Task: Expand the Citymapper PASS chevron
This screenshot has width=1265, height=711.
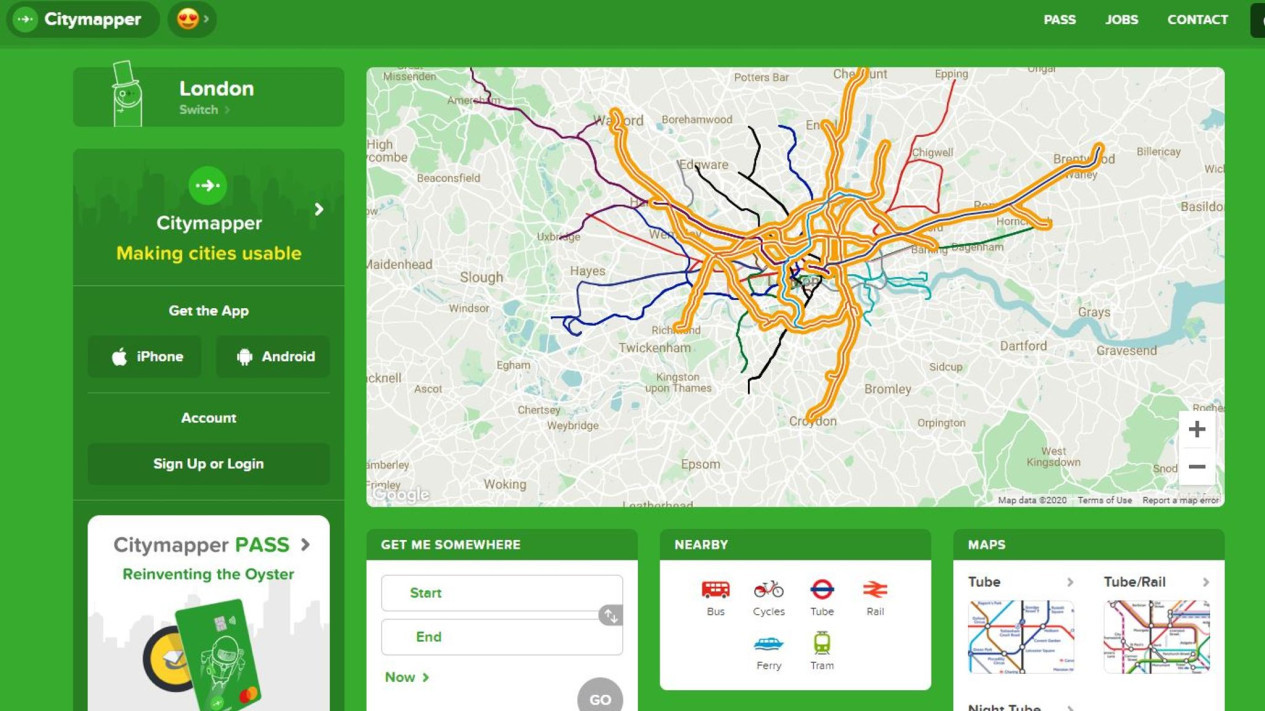Action: pos(306,544)
